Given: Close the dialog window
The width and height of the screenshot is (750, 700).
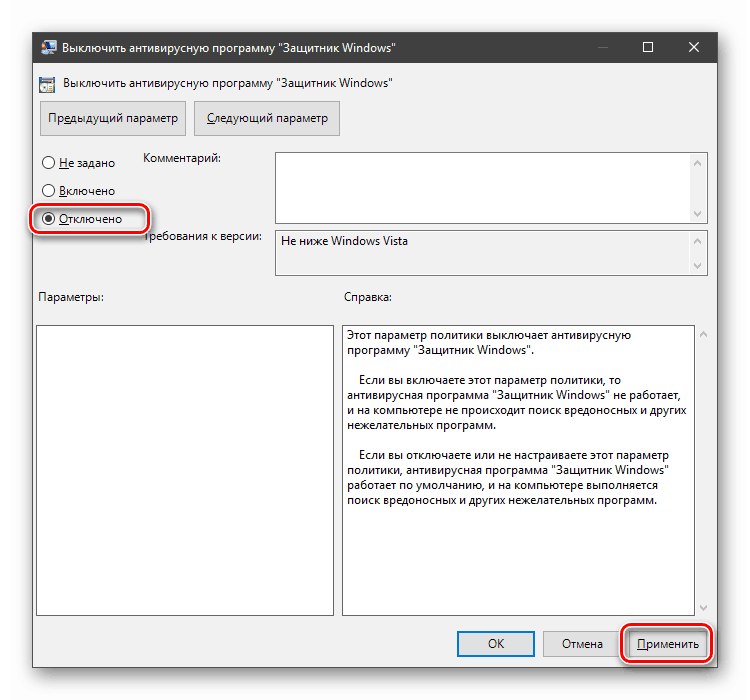Looking at the screenshot, I should [694, 47].
